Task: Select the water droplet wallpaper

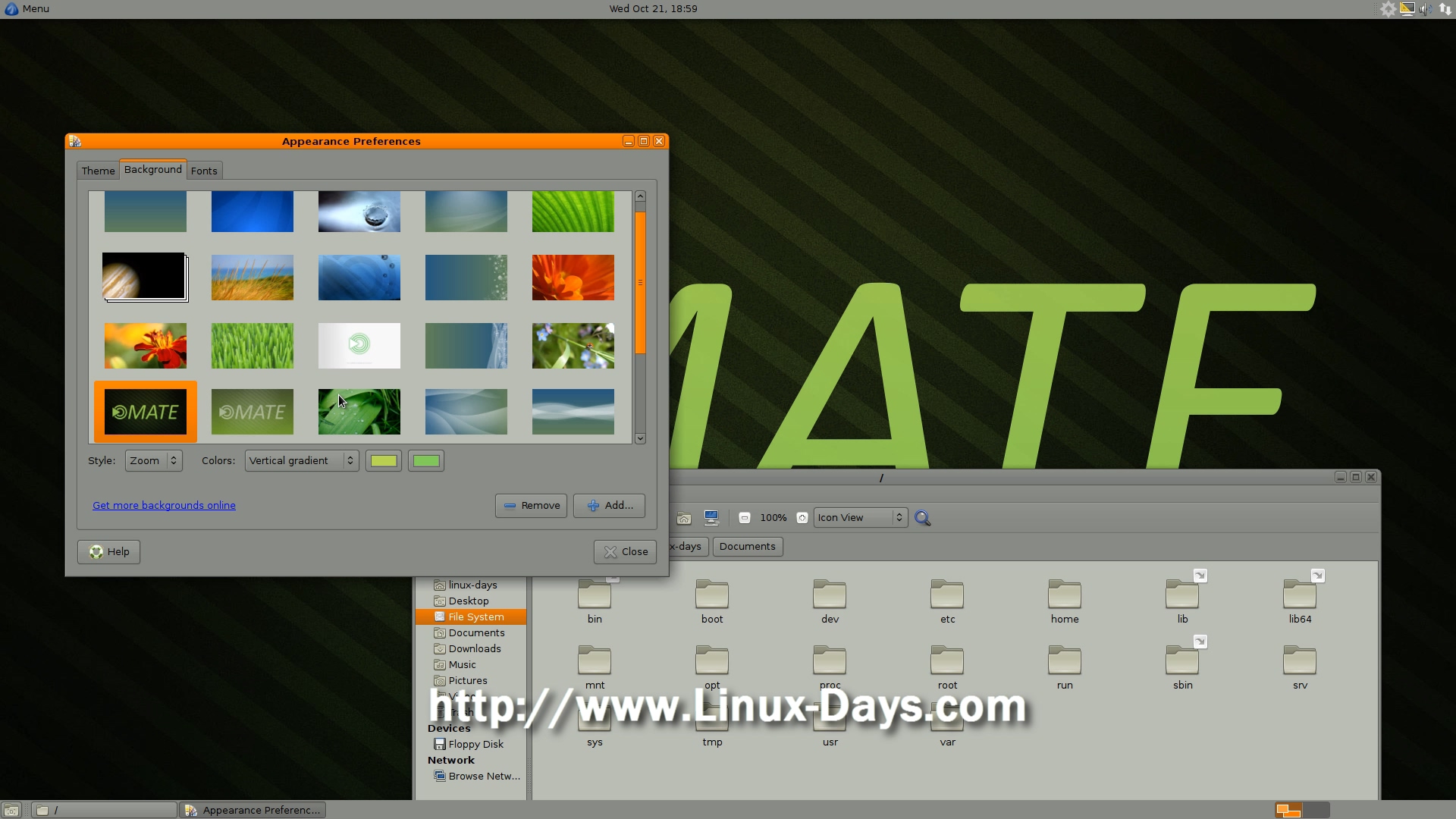Action: 359,212
